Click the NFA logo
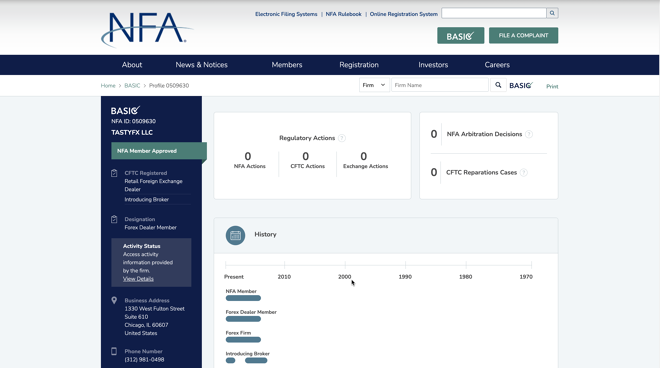Viewport: 660px width, 368px height. (147, 29)
